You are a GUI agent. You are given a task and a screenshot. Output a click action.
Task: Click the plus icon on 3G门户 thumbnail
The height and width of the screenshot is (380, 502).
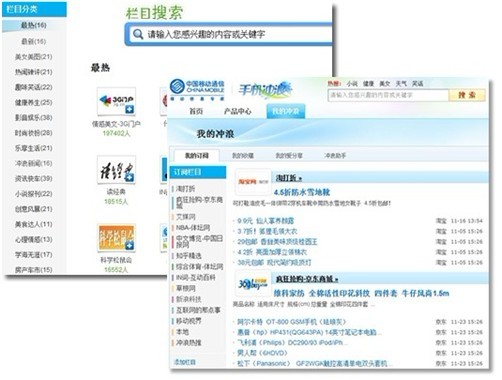129,109
